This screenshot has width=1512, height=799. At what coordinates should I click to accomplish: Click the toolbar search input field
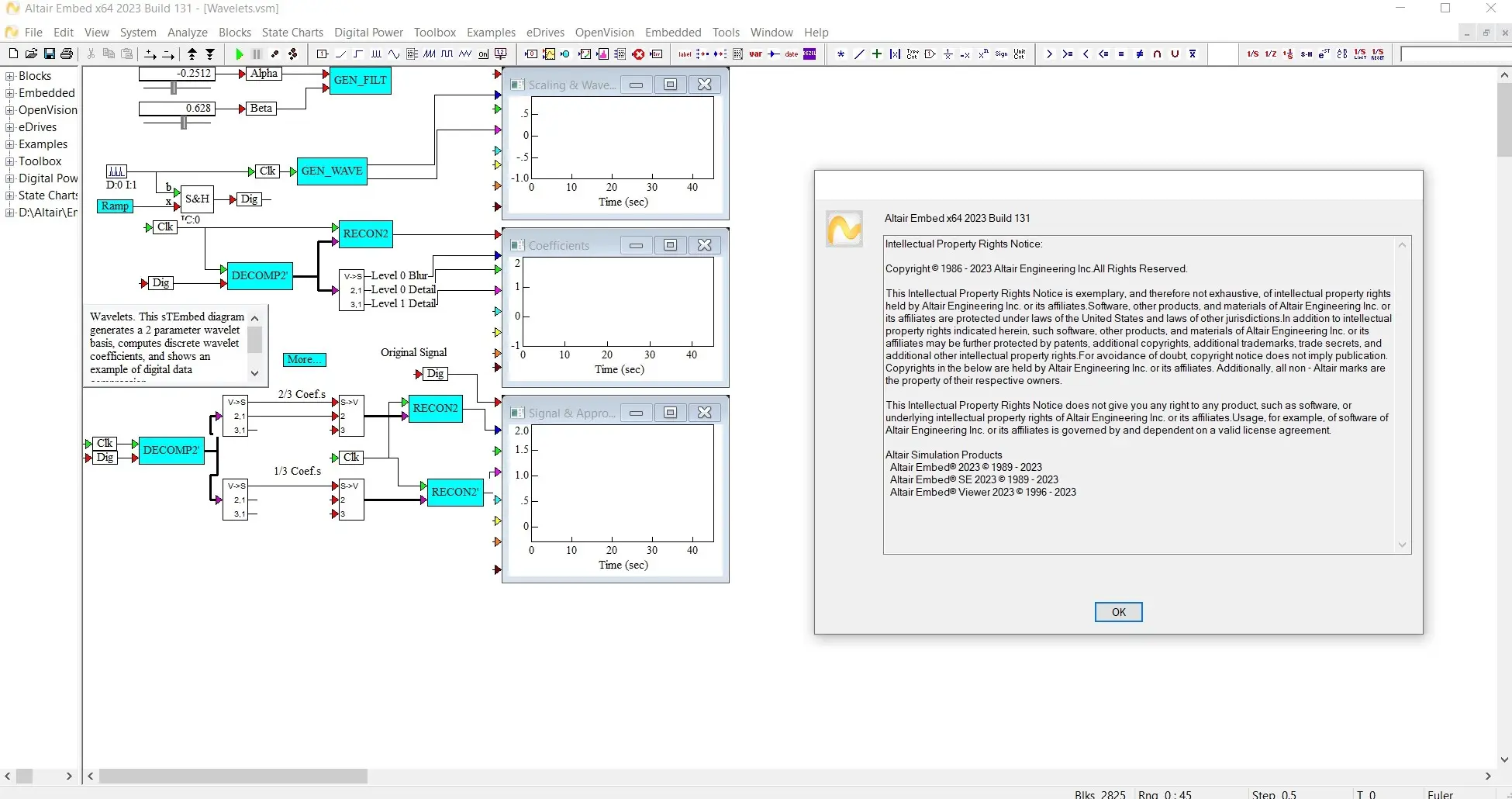coord(1455,54)
